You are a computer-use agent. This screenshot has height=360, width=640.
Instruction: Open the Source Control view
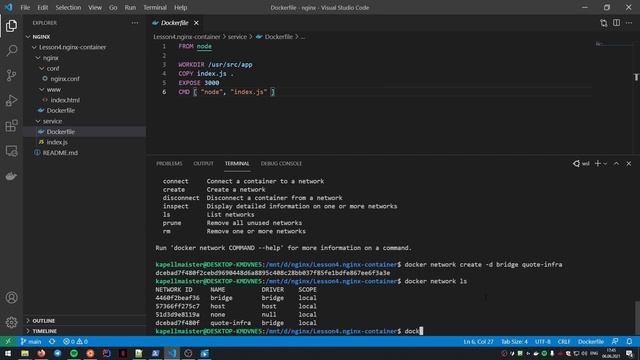(x=11, y=76)
